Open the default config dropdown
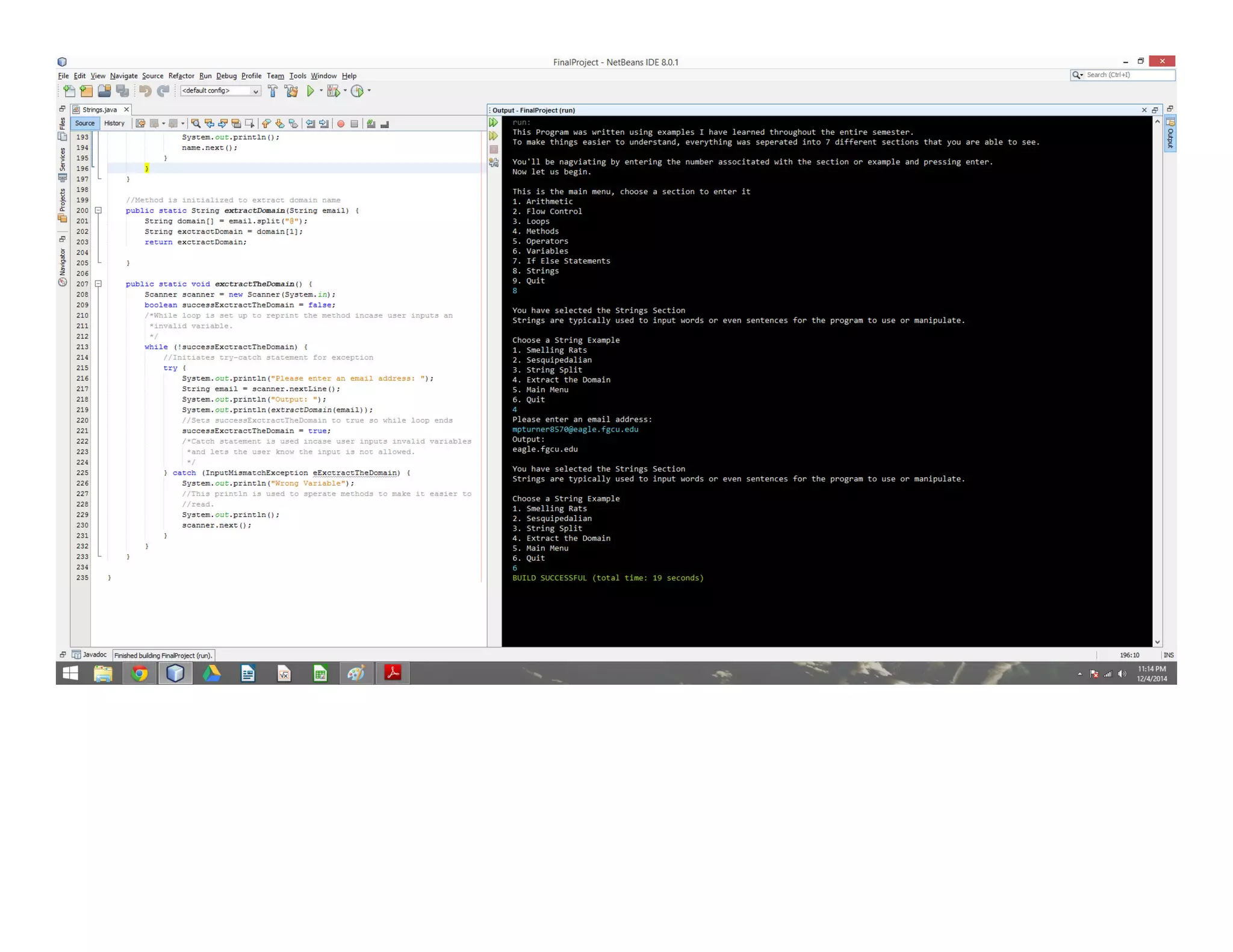Viewport: 1233px width, 952px height. coord(220,91)
